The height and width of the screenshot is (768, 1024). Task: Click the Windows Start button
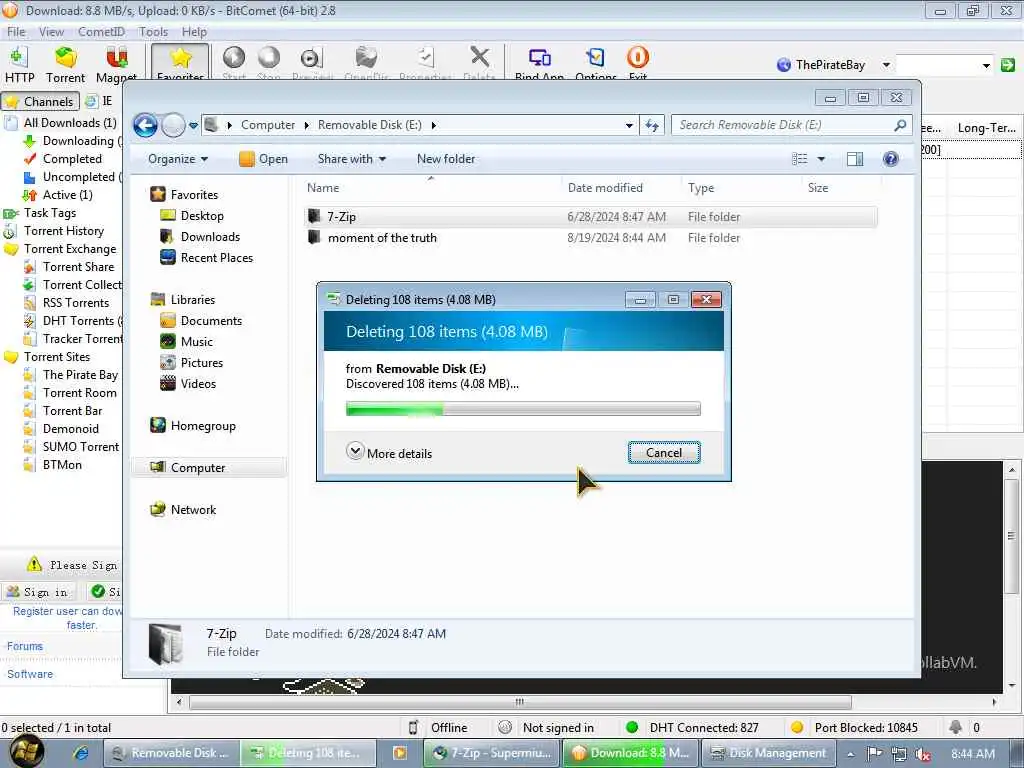click(26, 751)
